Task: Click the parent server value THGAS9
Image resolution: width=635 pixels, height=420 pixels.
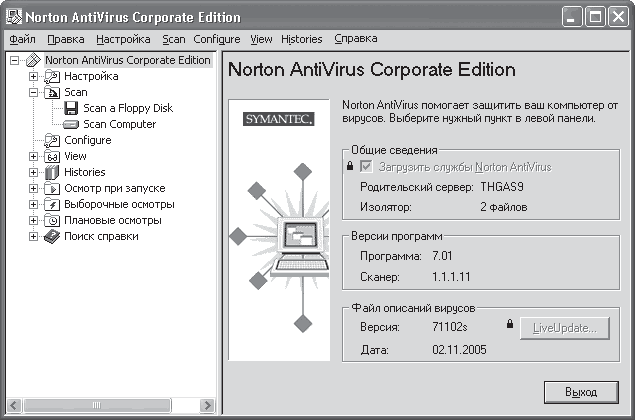Action: (x=502, y=187)
